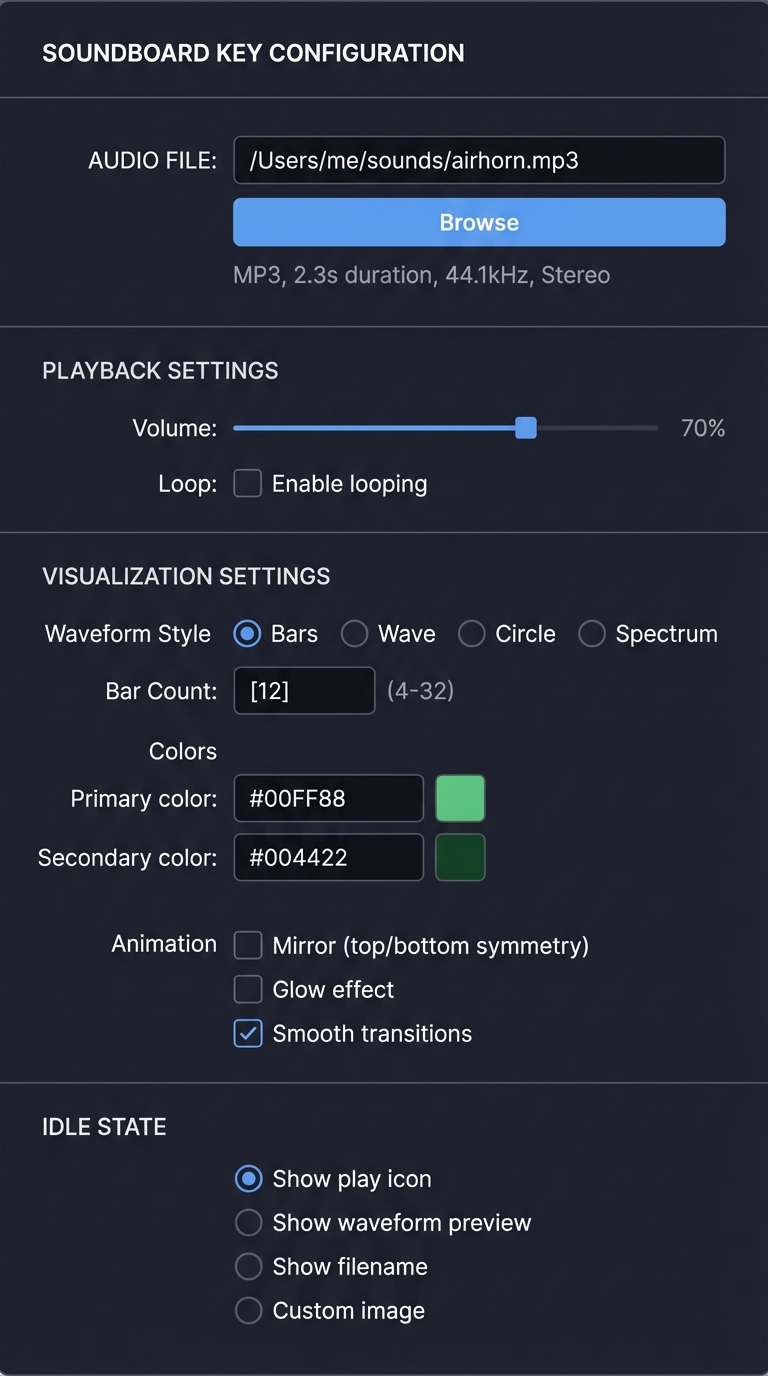Click the Browse button to choose audio
The width and height of the screenshot is (768, 1376).
click(x=478, y=222)
